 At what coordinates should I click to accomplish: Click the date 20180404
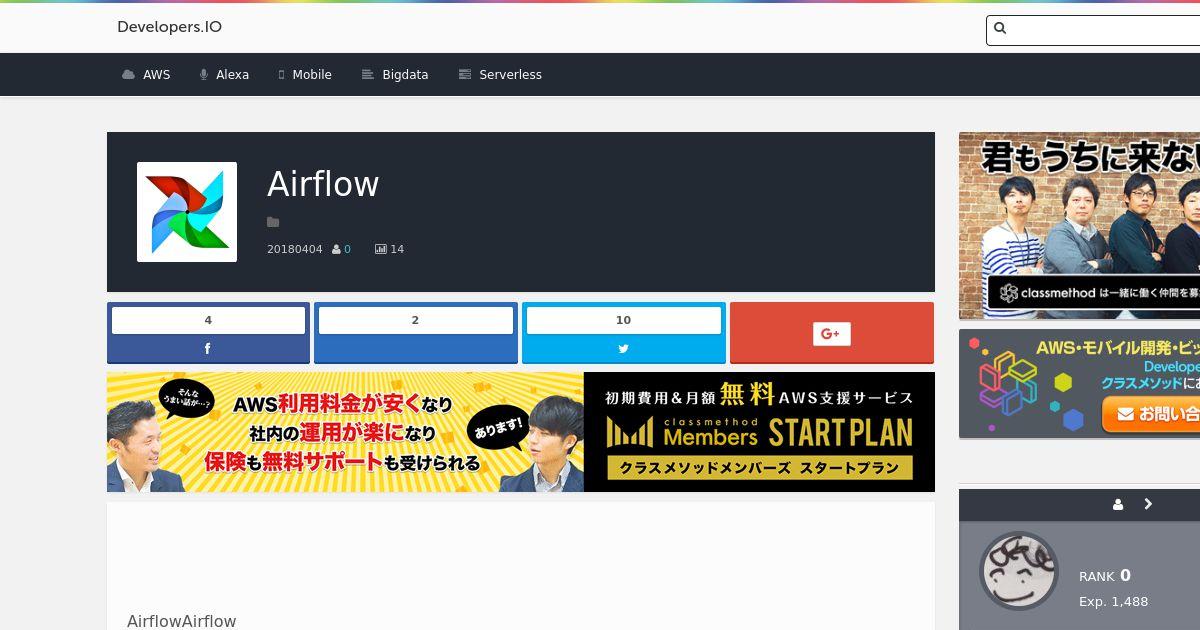(x=295, y=249)
